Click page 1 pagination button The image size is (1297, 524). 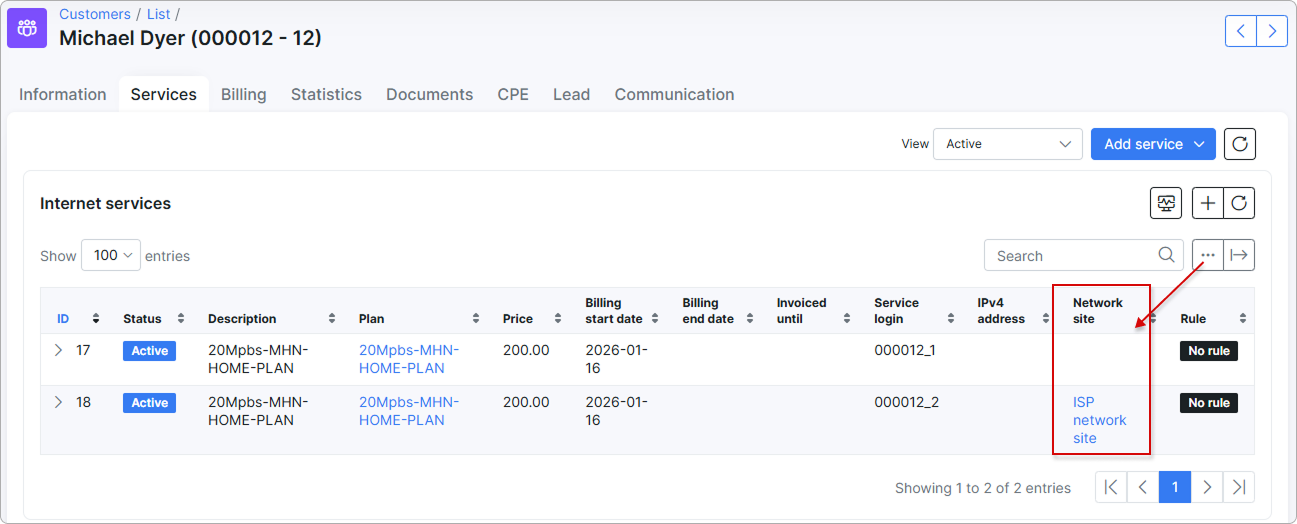(x=1175, y=487)
